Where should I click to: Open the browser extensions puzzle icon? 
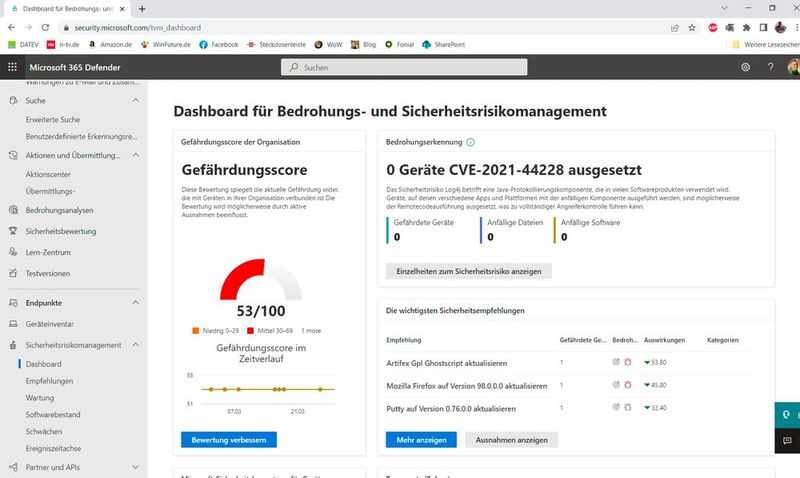(x=746, y=28)
